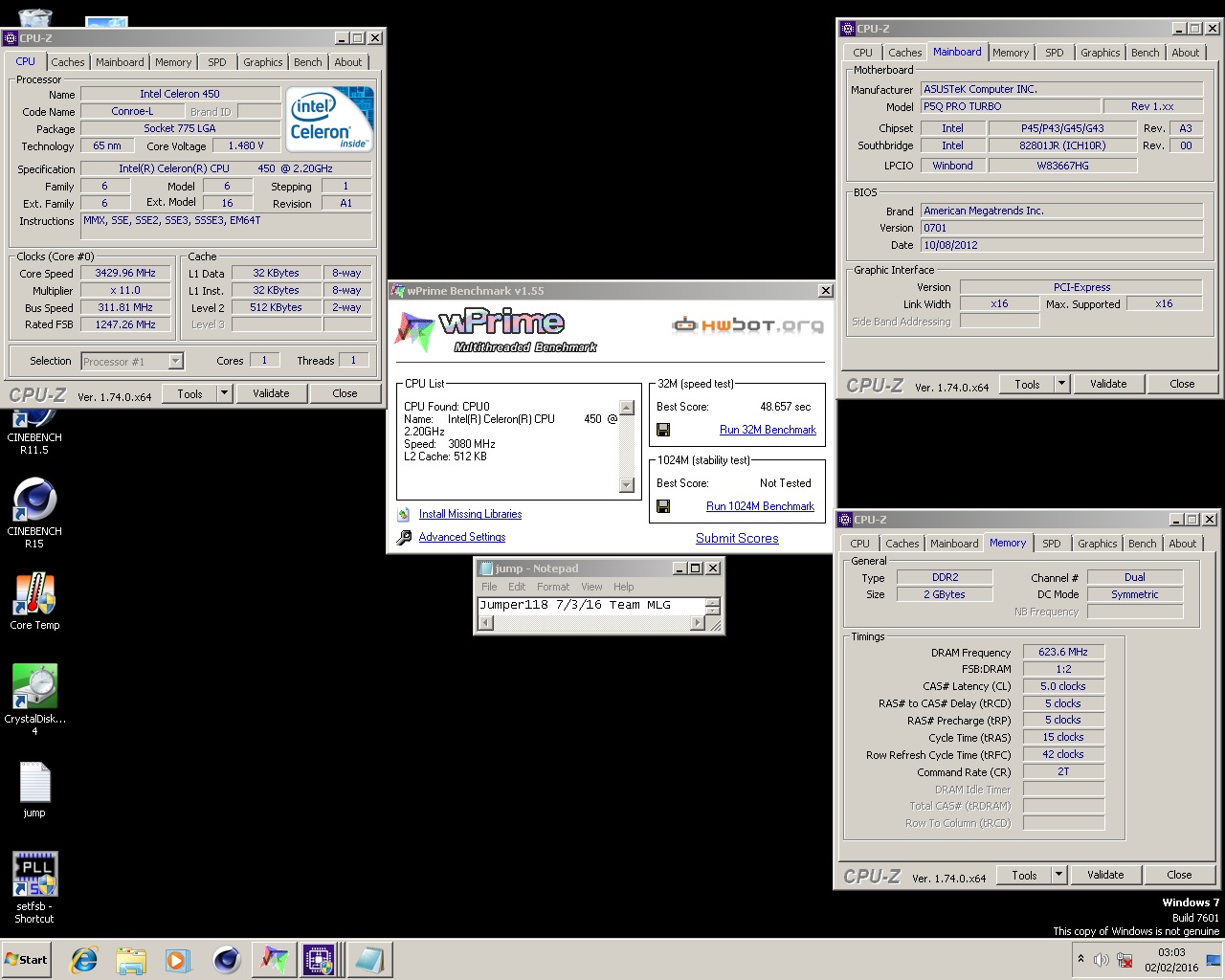Viewport: 1225px width, 980px height.
Task: Click Notepad horizontal scrollbar right arrow
Action: (697, 623)
